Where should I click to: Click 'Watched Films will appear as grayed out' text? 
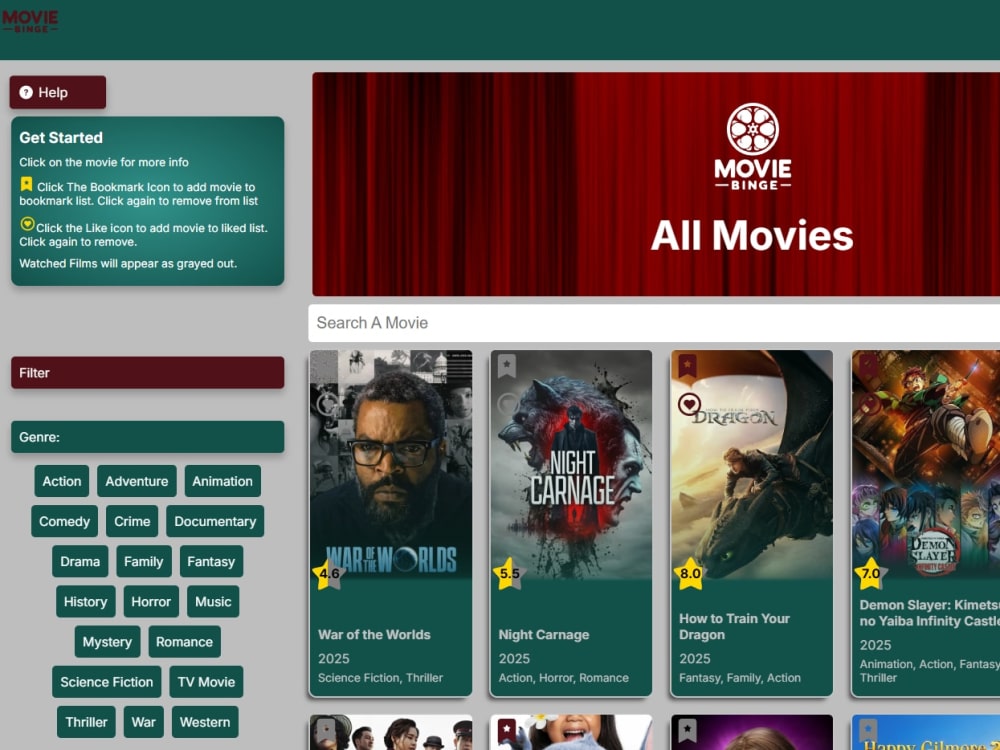[x=128, y=263]
